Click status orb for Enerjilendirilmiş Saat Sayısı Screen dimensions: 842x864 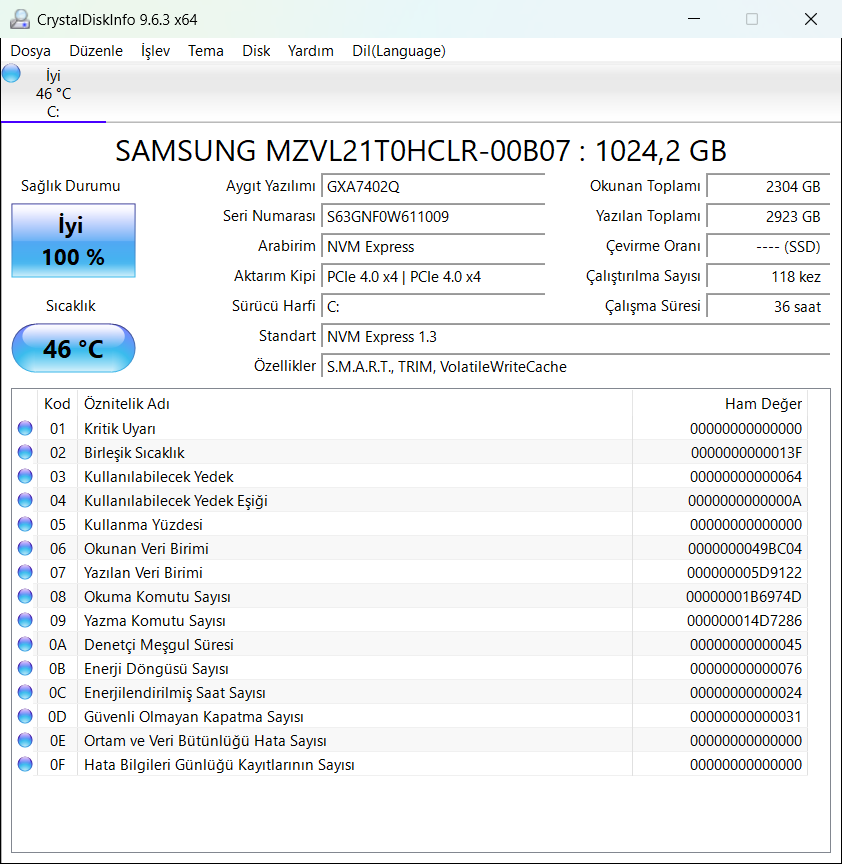(25, 692)
